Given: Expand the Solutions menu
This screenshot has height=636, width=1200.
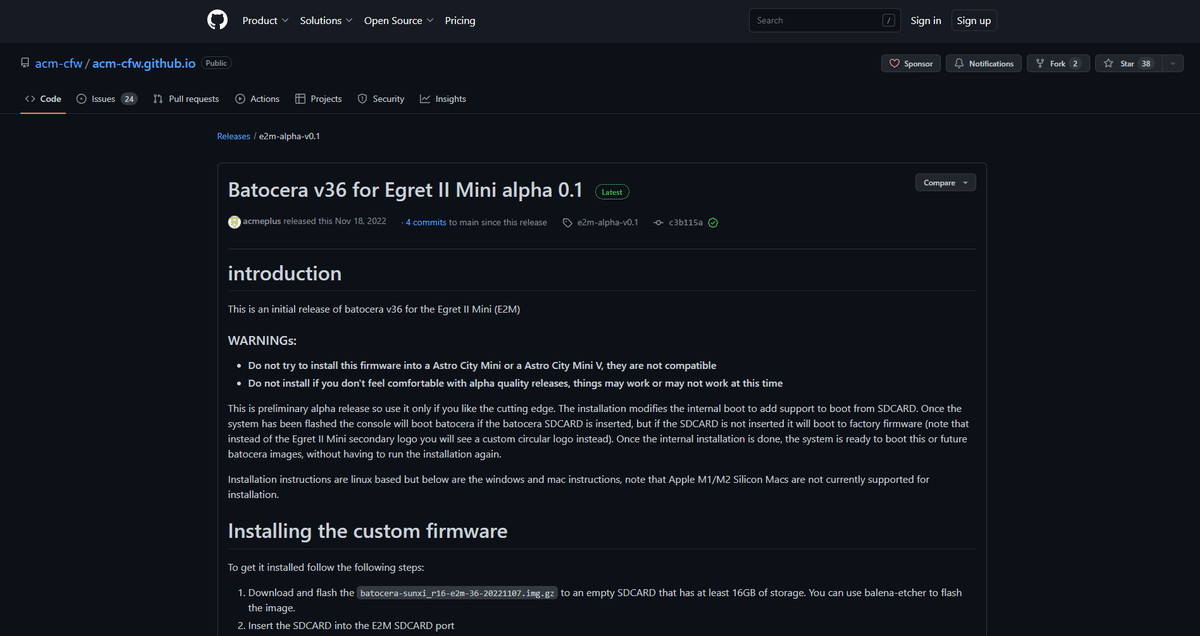Looking at the screenshot, I should coord(326,20).
